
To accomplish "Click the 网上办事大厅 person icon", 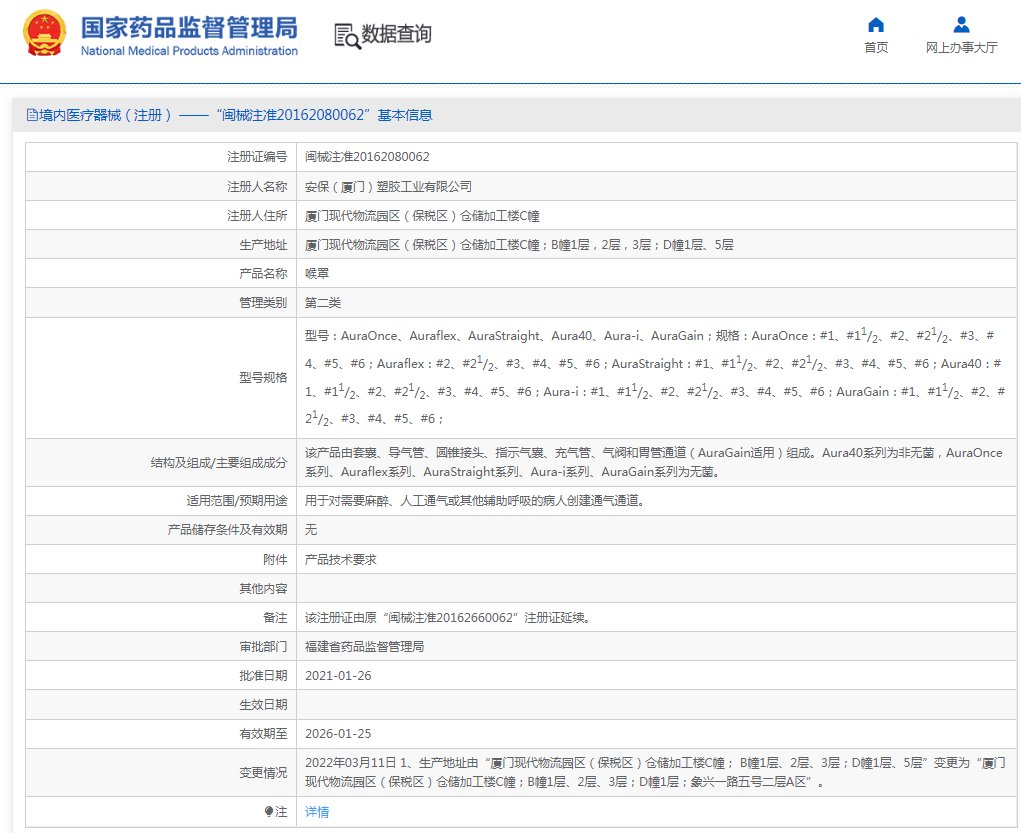I will pyautogui.click(x=961, y=25).
